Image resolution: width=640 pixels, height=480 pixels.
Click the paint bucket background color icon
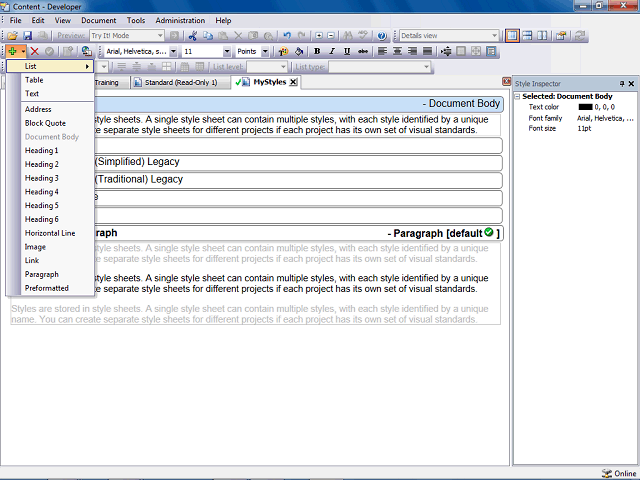[298, 51]
